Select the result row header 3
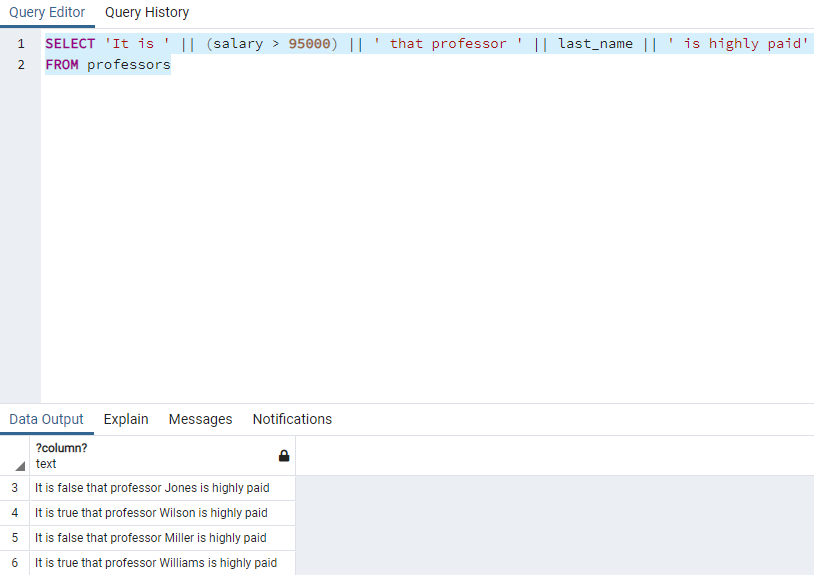The width and height of the screenshot is (814, 576). click(x=15, y=488)
